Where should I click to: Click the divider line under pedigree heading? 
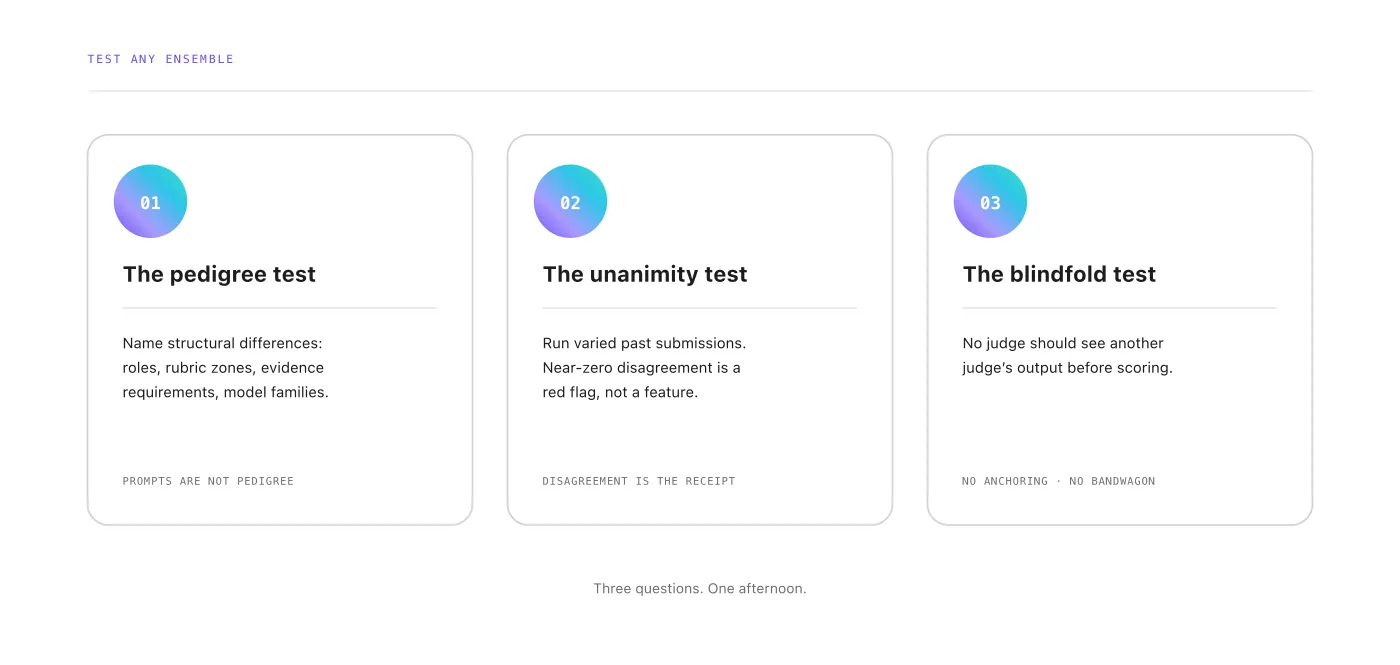click(x=280, y=308)
